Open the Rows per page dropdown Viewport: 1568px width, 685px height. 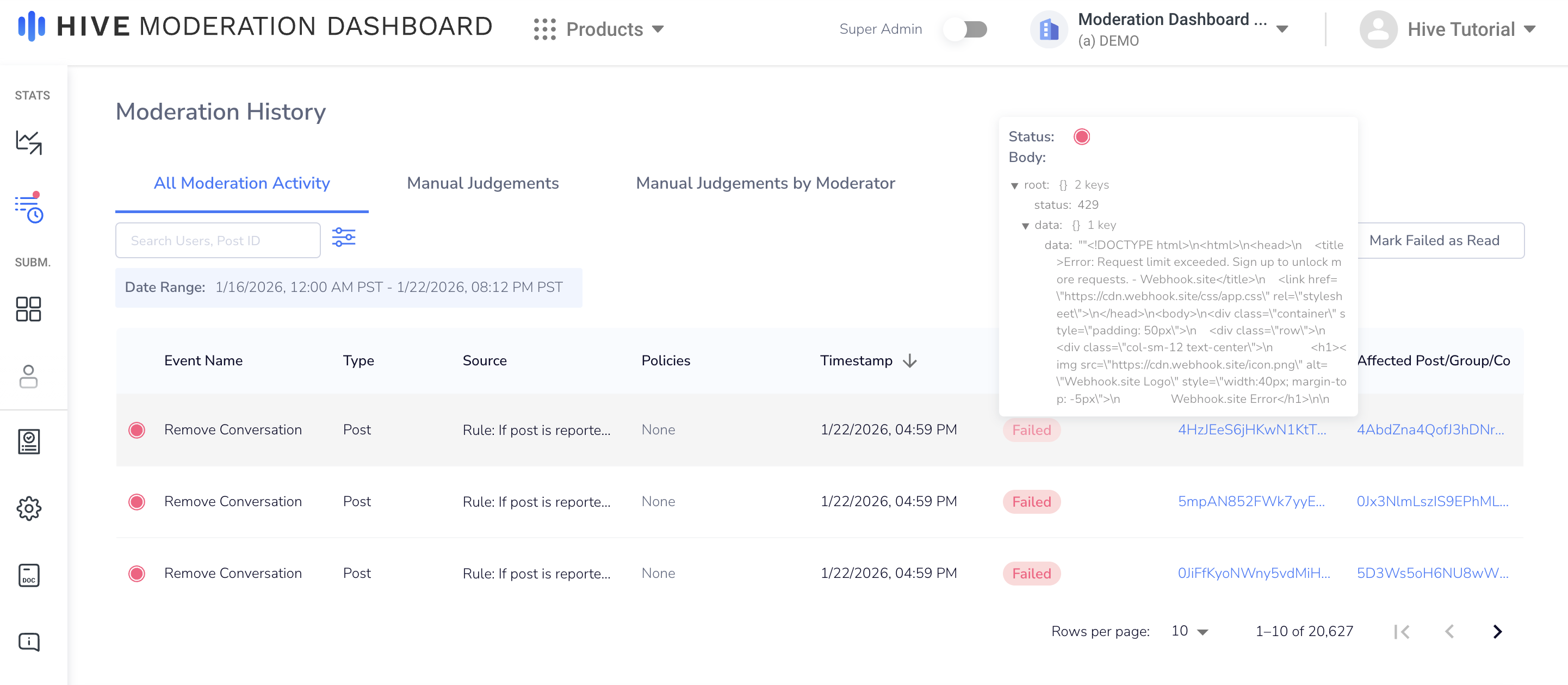[1189, 631]
